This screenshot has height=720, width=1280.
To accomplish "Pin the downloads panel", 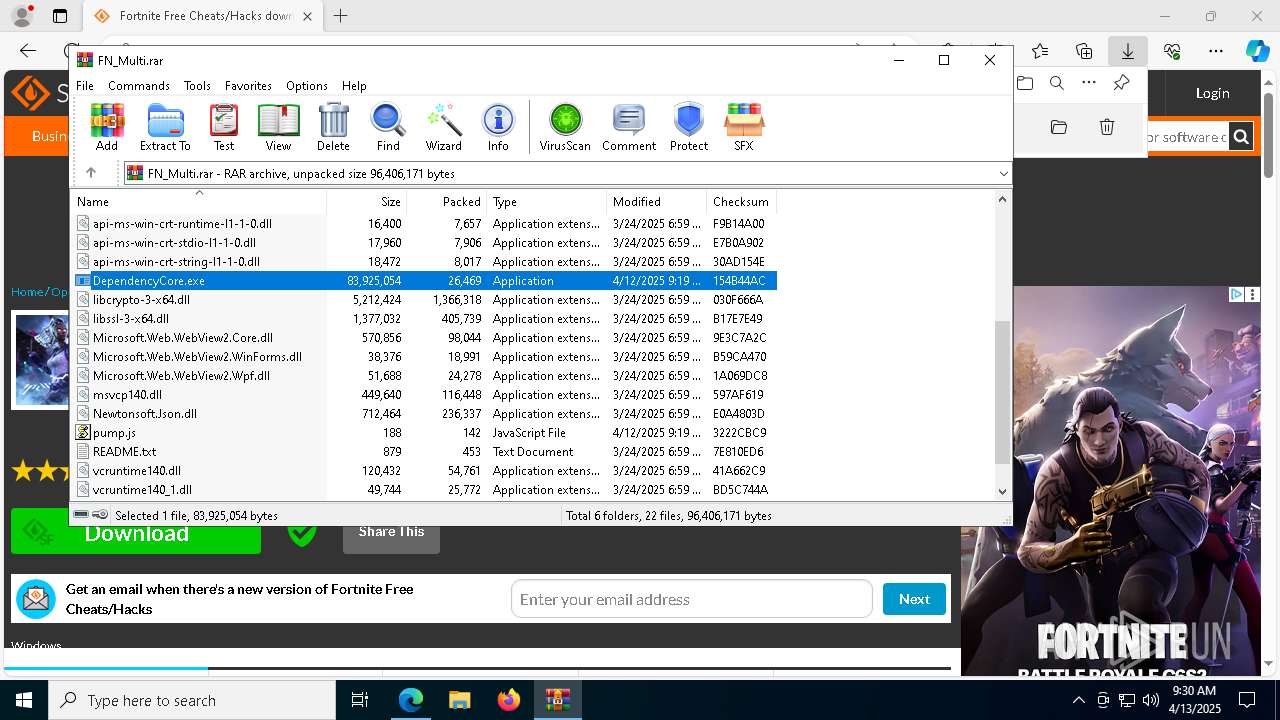I will coord(1122,83).
